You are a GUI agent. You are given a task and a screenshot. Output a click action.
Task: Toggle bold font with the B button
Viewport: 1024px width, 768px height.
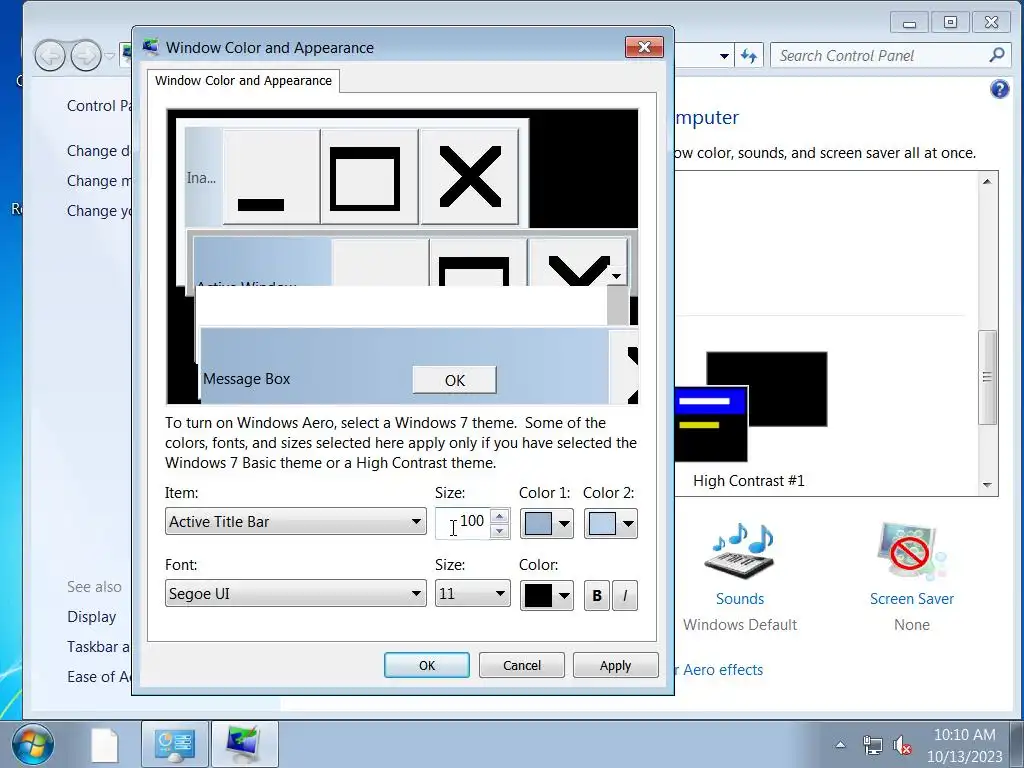coord(597,596)
